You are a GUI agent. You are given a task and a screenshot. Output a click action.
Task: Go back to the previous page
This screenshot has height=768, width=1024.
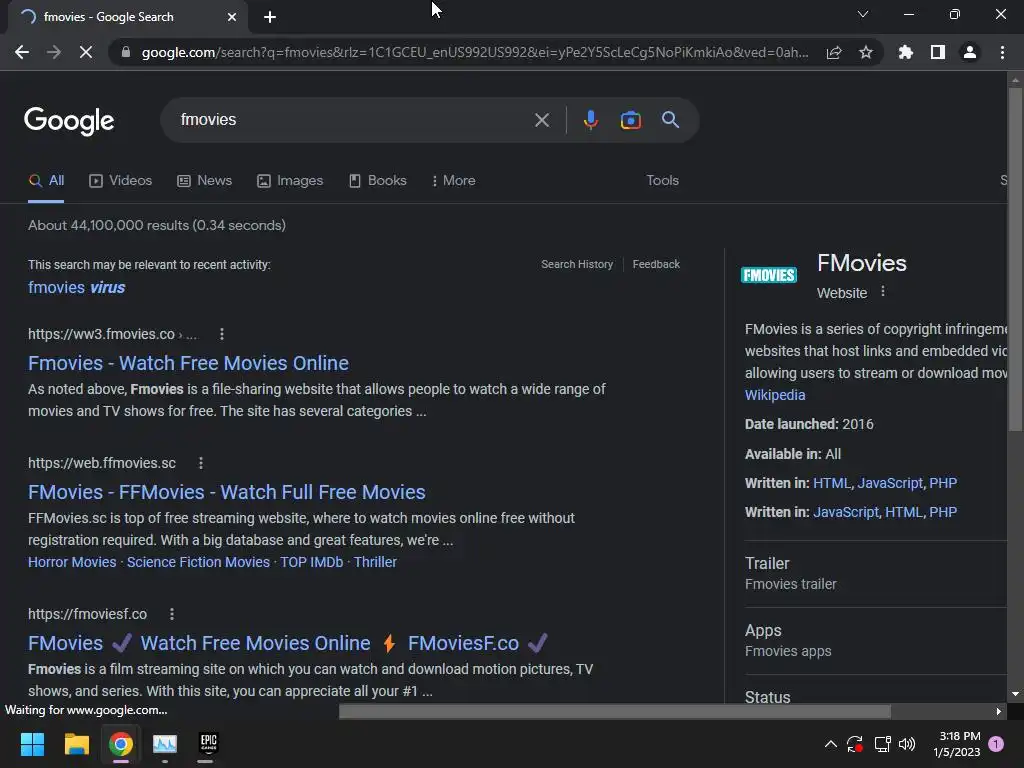pyautogui.click(x=22, y=52)
